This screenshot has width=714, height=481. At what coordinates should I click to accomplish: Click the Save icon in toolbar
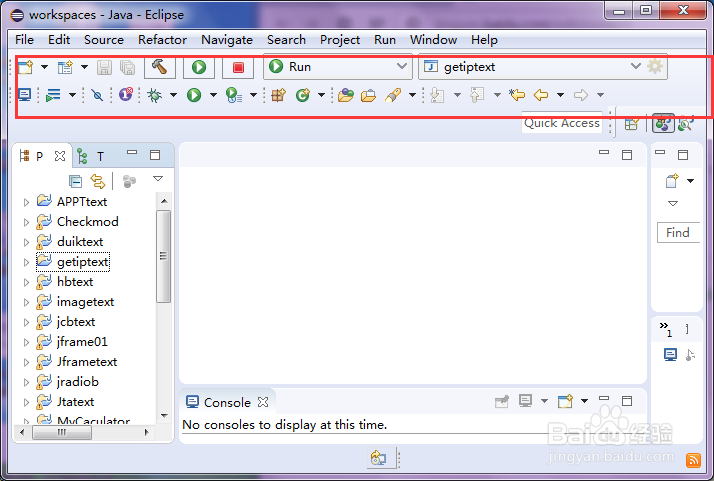tap(104, 67)
